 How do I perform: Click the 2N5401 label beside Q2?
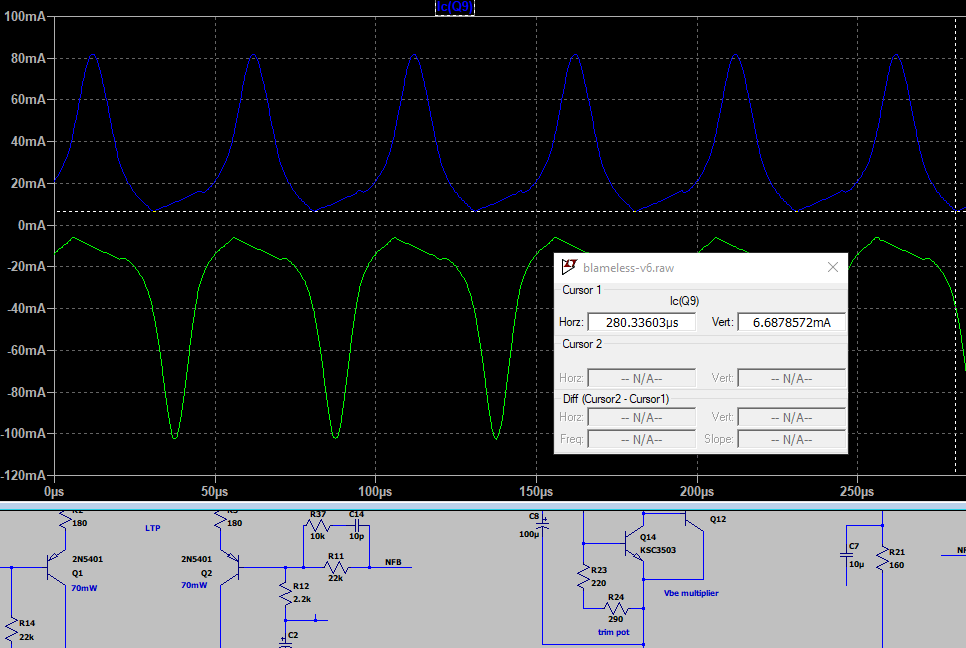tap(197, 559)
